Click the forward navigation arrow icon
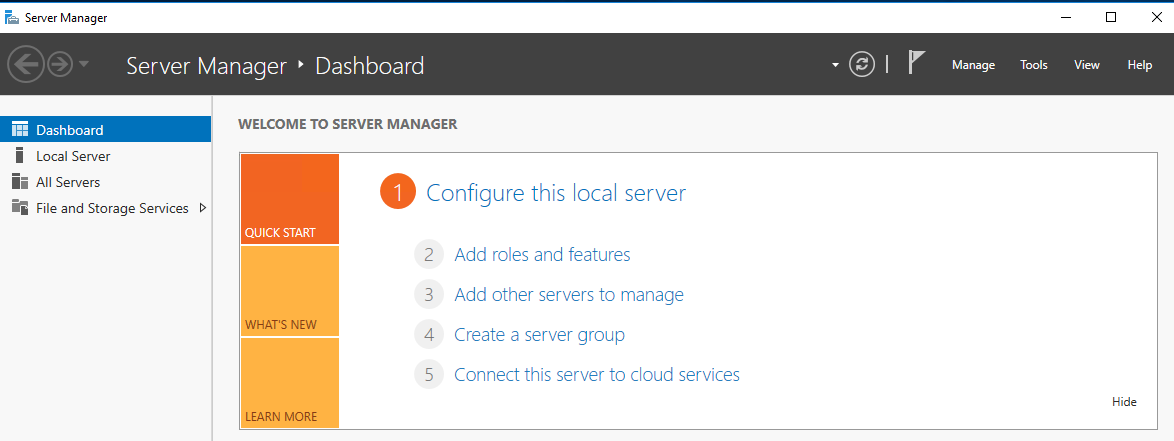Screen dimensions: 1174x441 (x=59, y=65)
